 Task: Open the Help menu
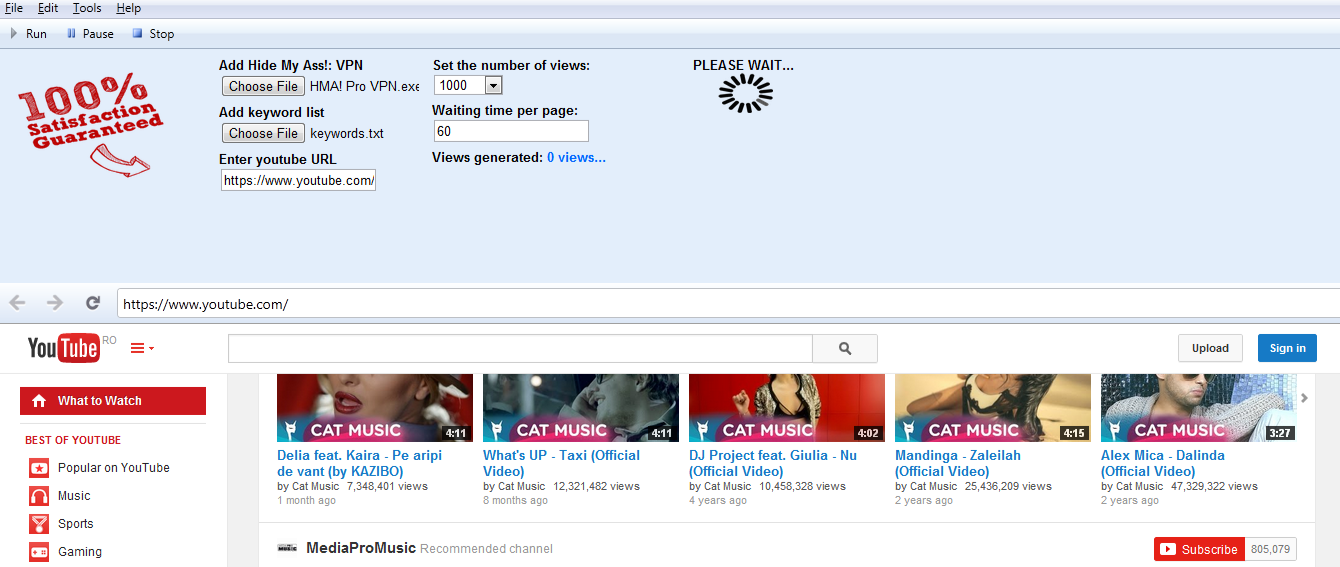click(128, 8)
